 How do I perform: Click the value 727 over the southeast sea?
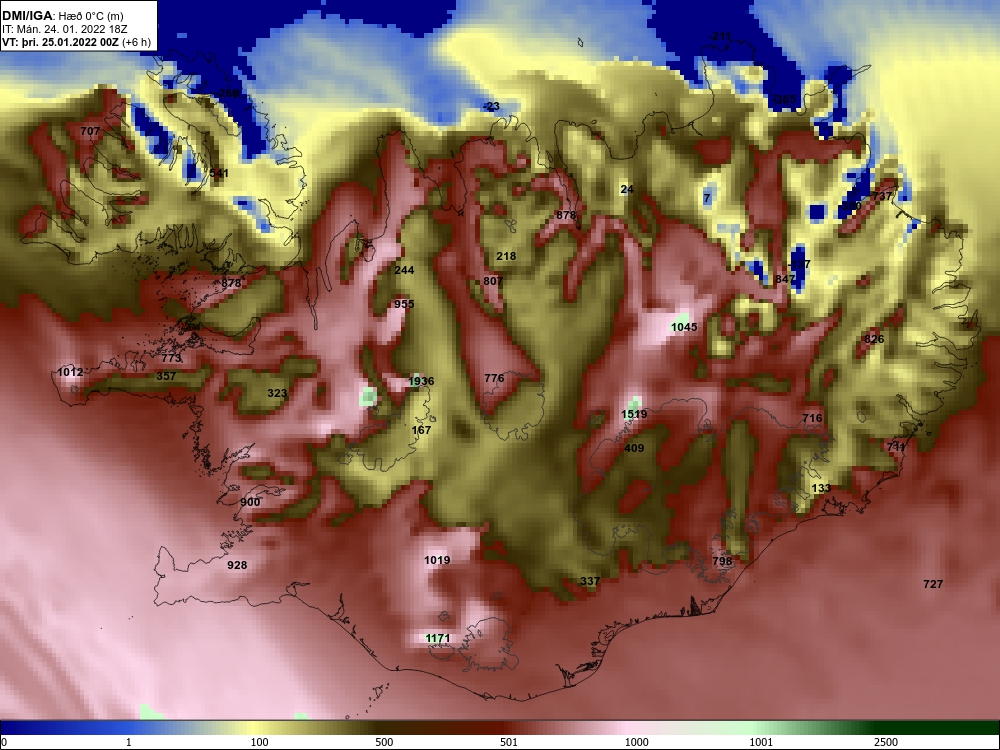[933, 584]
